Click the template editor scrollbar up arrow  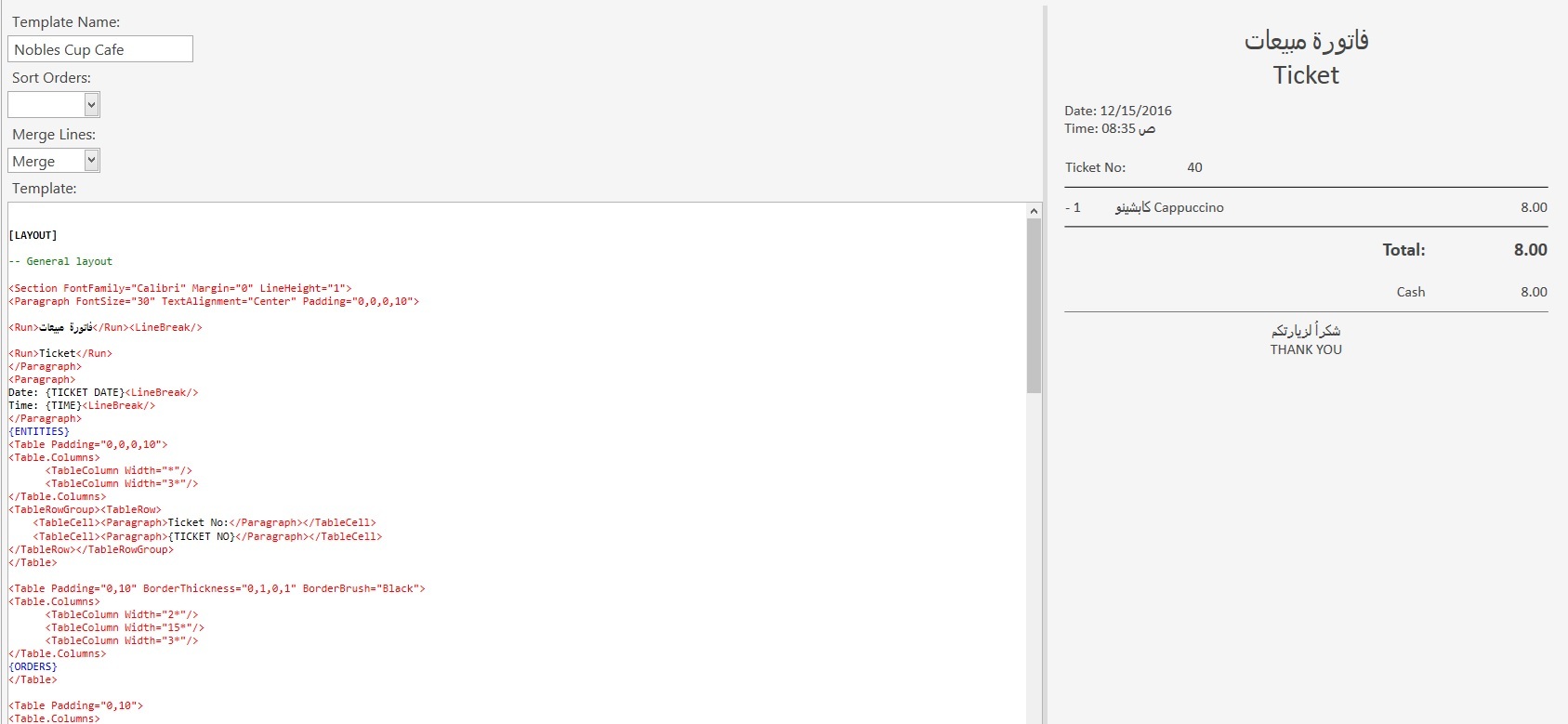[x=1034, y=211]
